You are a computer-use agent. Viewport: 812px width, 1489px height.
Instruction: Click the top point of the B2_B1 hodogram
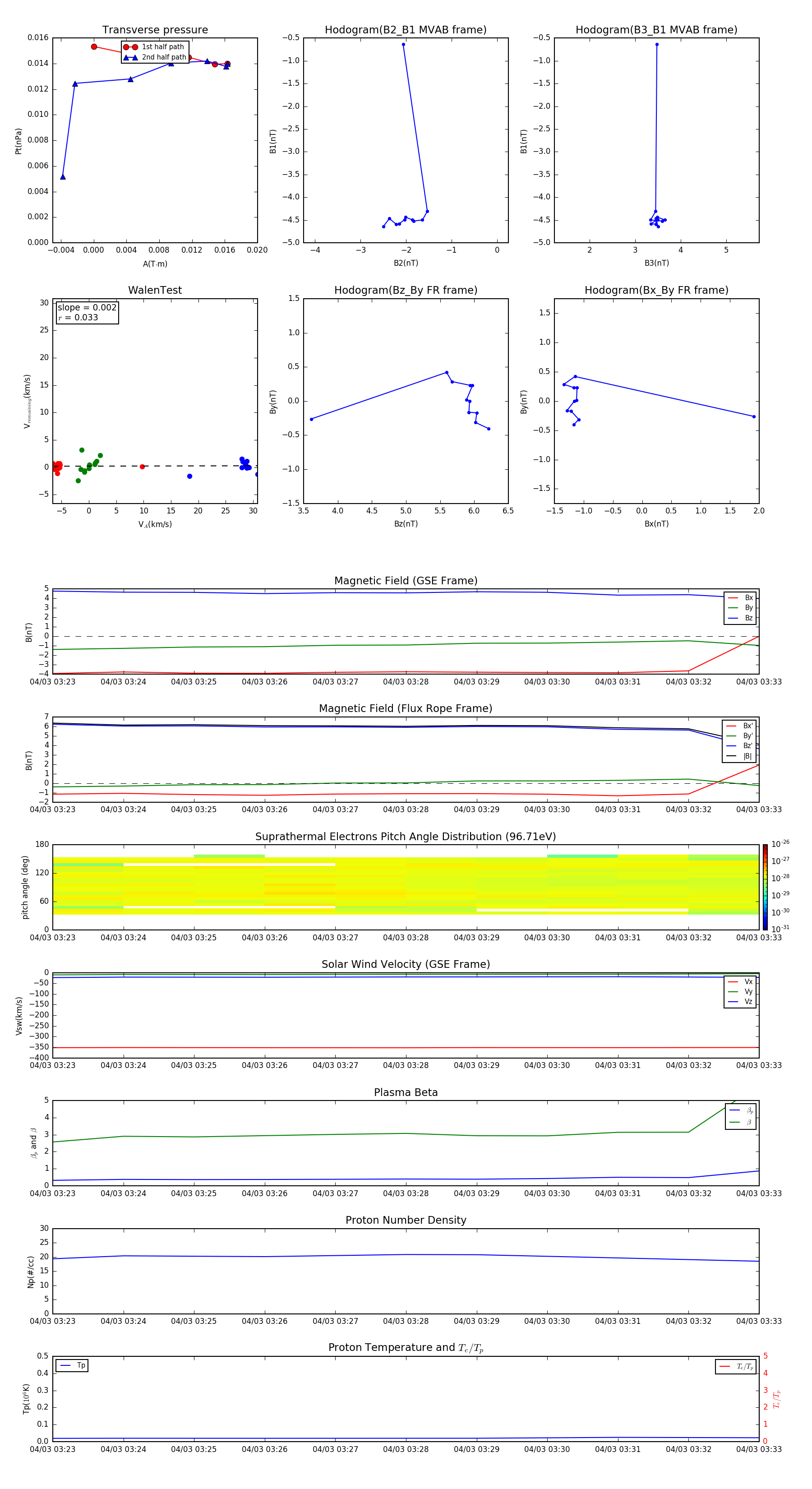[x=403, y=45]
